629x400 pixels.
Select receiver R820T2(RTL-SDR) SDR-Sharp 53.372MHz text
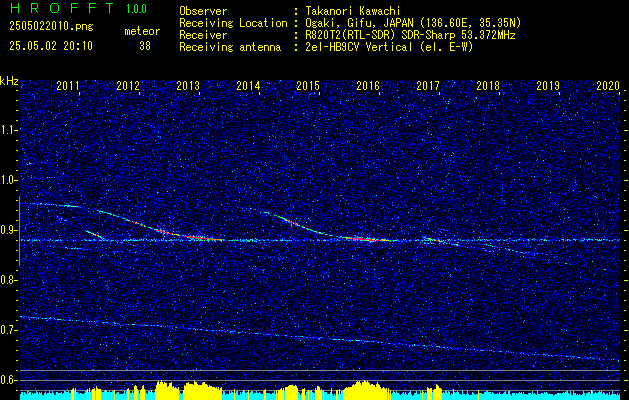point(410,35)
